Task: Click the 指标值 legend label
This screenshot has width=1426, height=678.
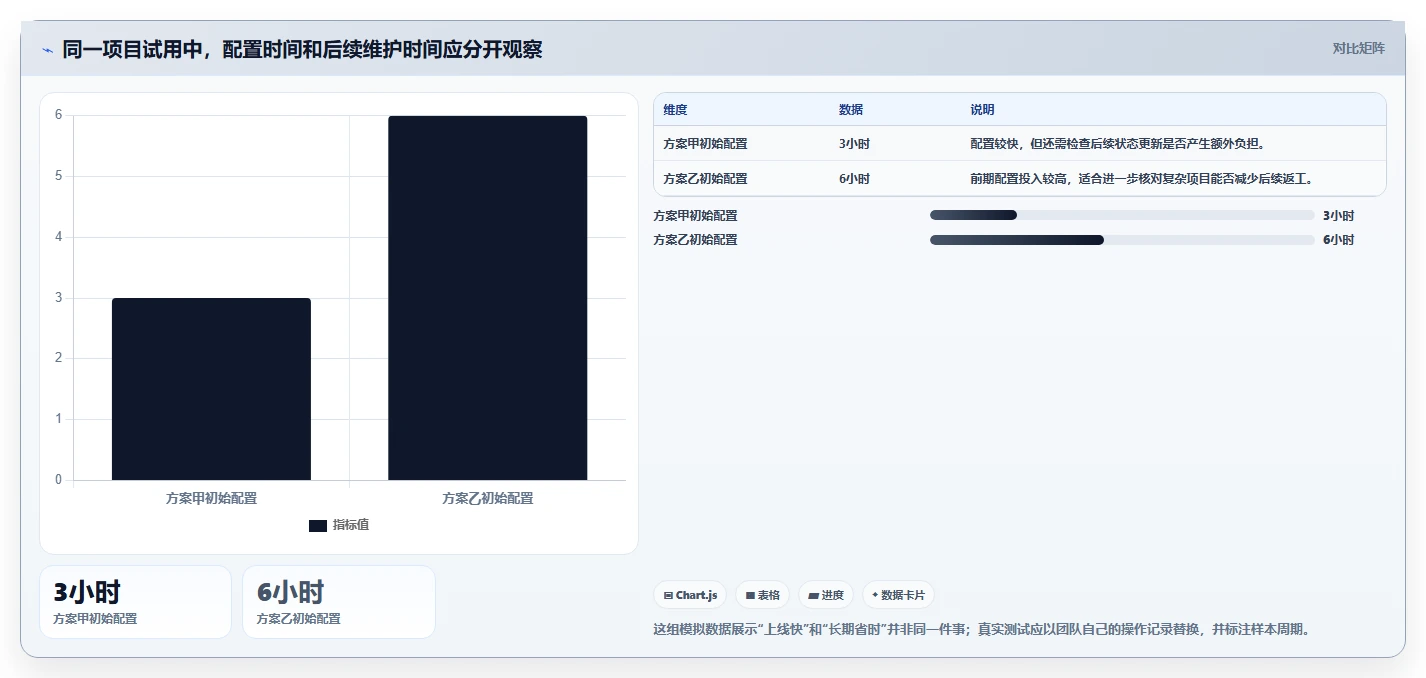Action: click(x=351, y=525)
